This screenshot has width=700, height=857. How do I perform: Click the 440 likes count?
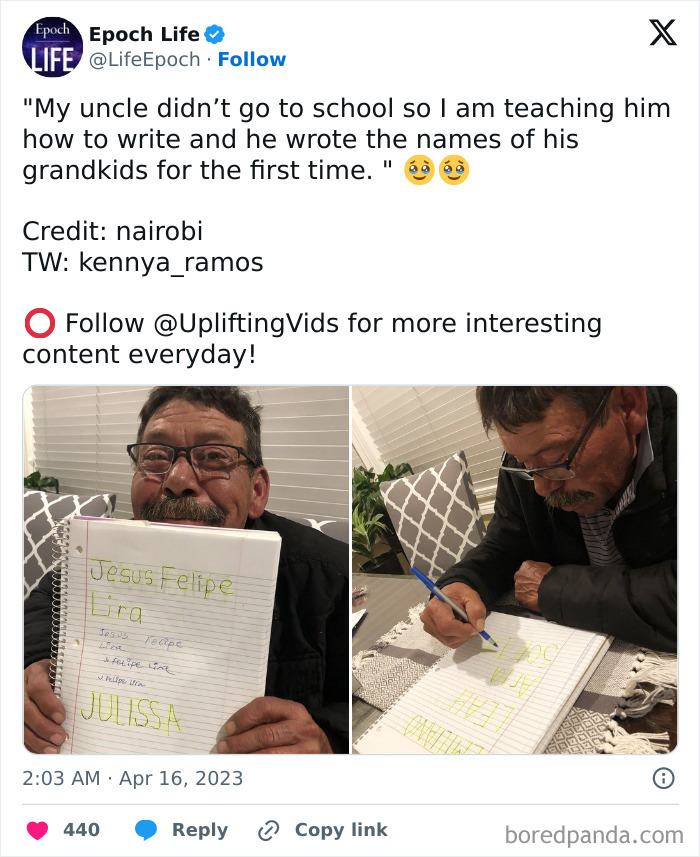(81, 830)
